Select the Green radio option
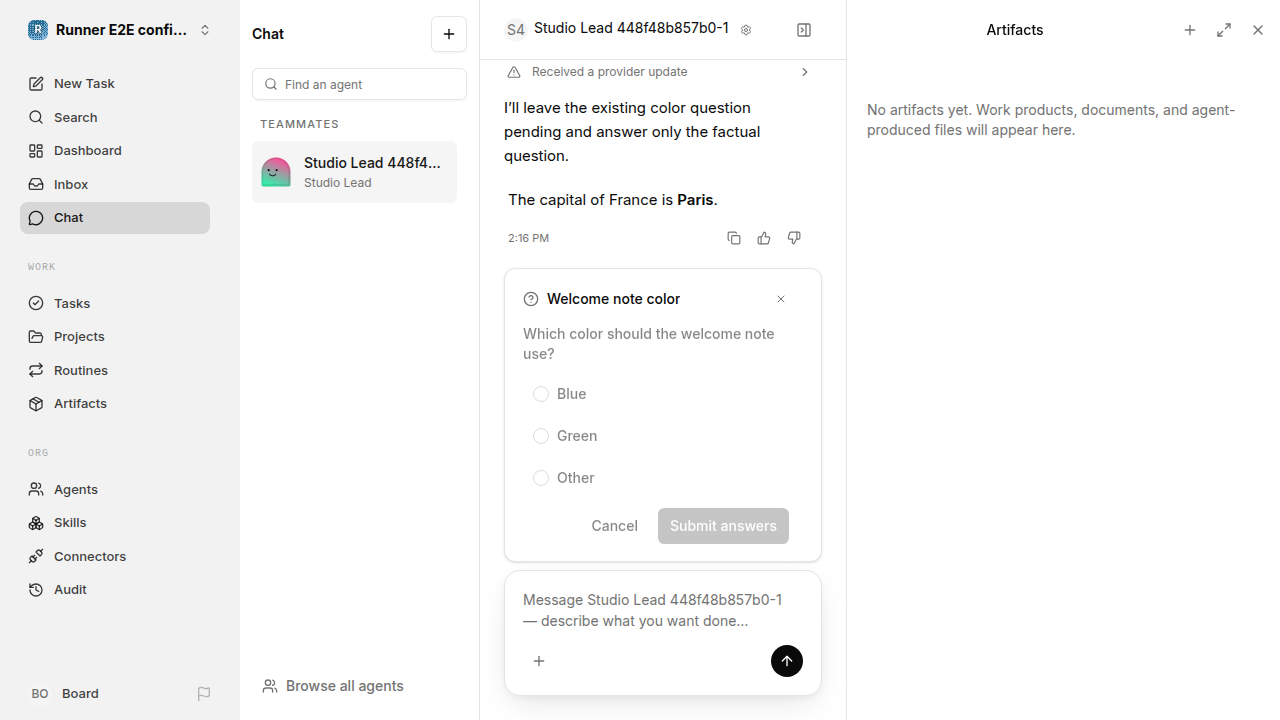 click(541, 436)
